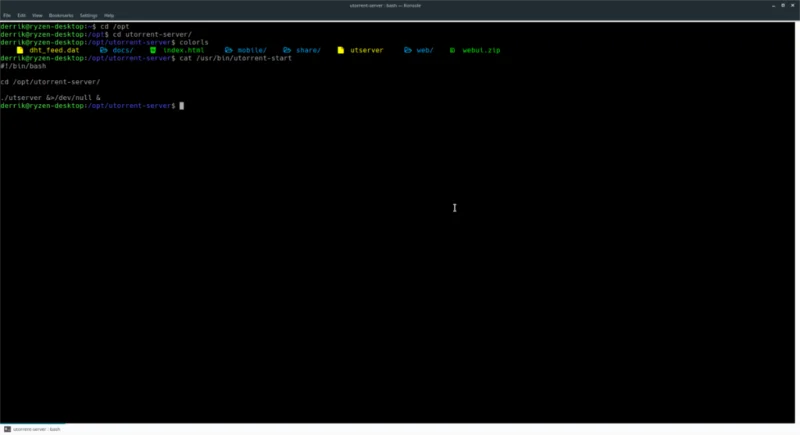Click the Konsole window title text

(385, 6)
